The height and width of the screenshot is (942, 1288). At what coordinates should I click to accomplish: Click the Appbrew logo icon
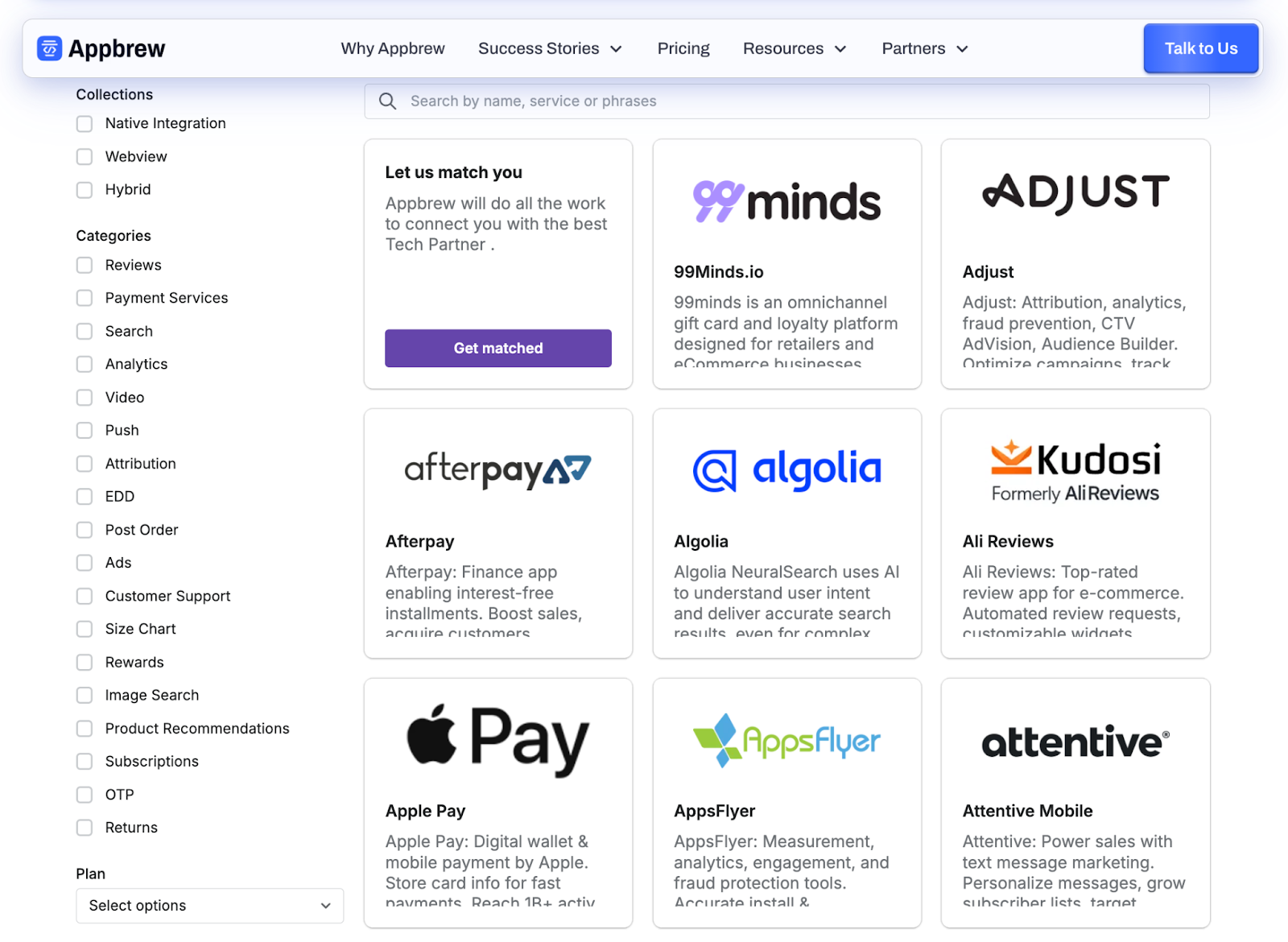pyautogui.click(x=50, y=48)
